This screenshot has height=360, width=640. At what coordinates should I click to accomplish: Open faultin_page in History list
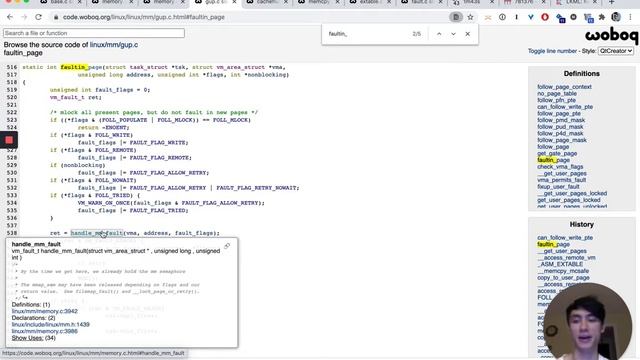(553, 244)
